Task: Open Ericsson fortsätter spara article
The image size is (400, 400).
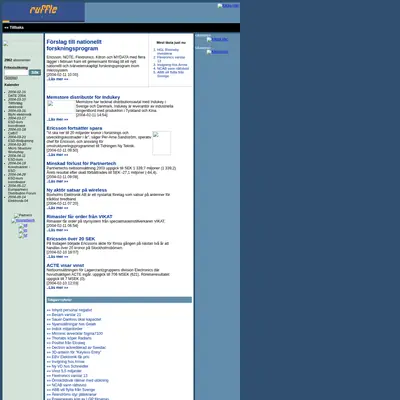Action: tap(74, 128)
